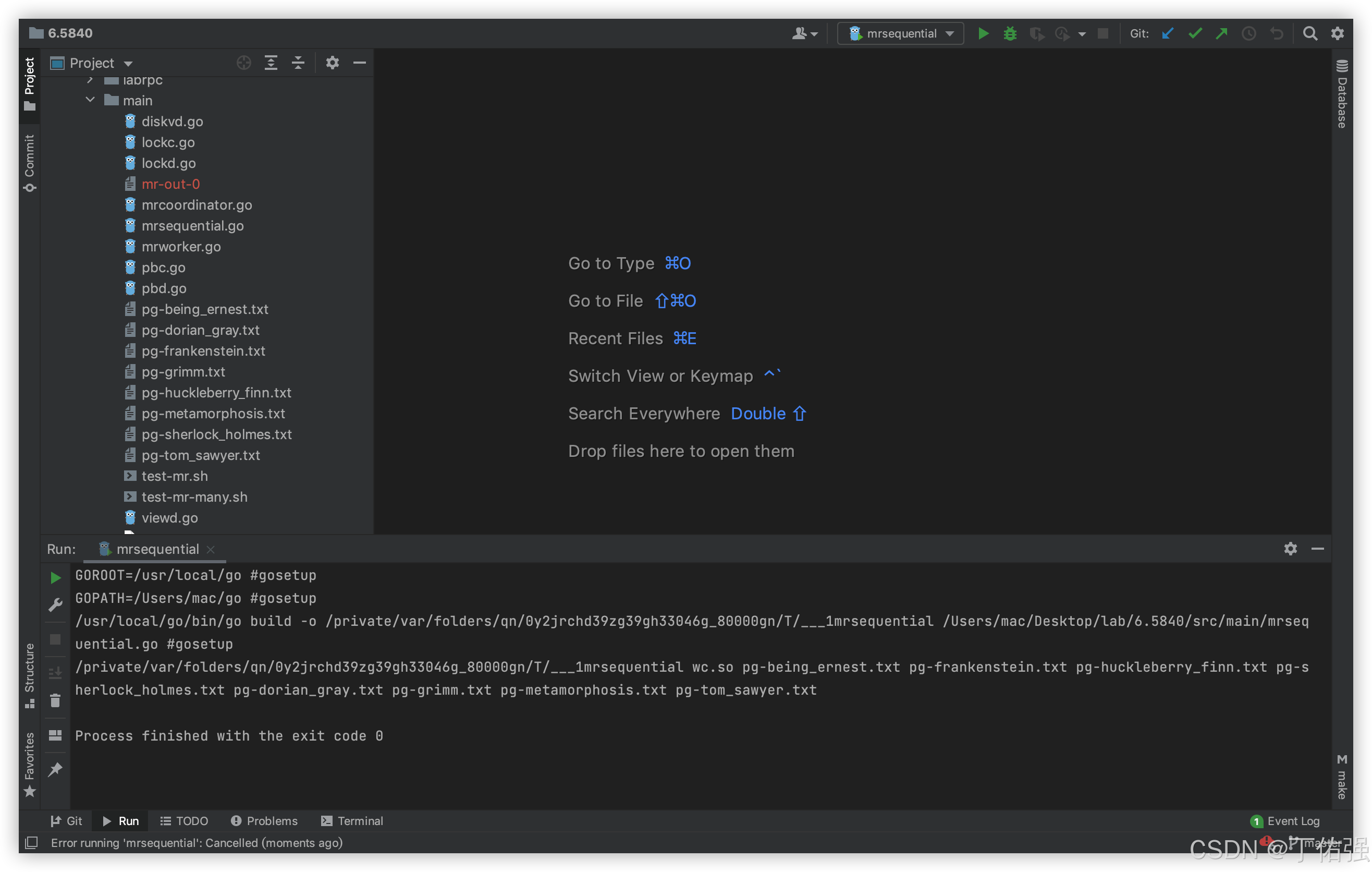The height and width of the screenshot is (872, 1372).
Task: Open the Structure side tool window
Action: pyautogui.click(x=30, y=675)
